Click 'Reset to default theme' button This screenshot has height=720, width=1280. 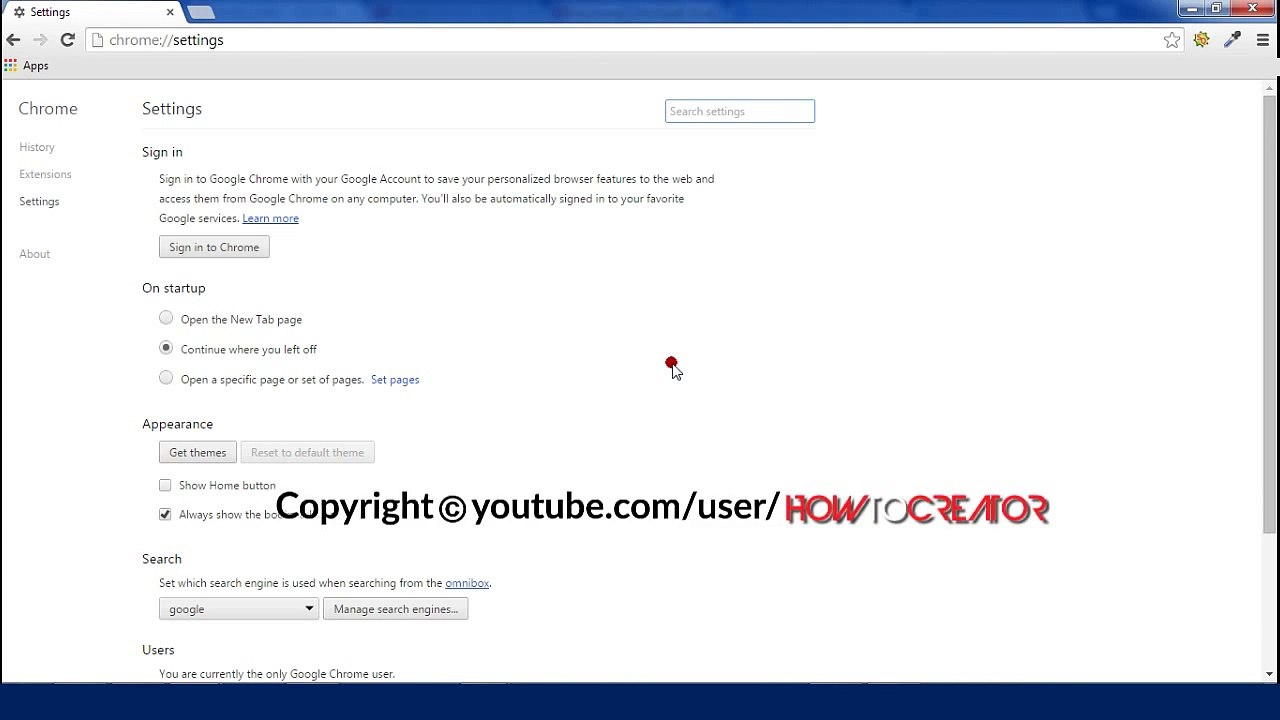click(307, 452)
